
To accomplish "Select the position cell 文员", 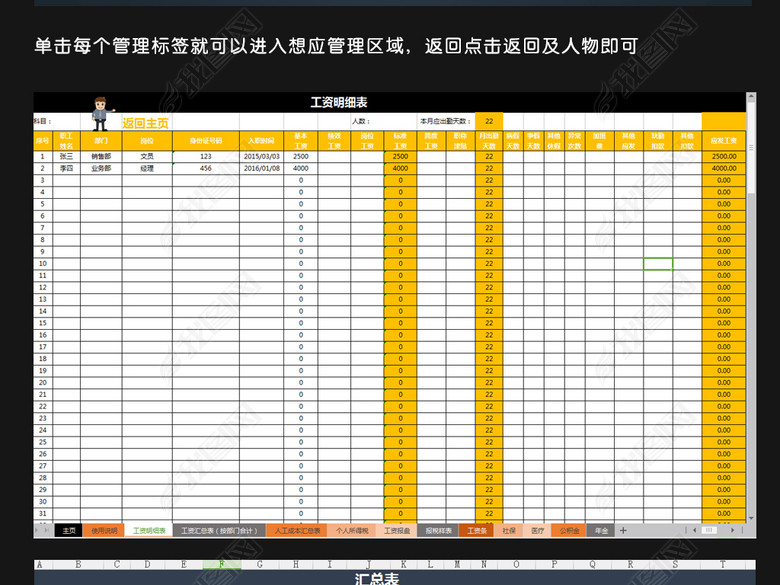I will pyautogui.click(x=147, y=156).
